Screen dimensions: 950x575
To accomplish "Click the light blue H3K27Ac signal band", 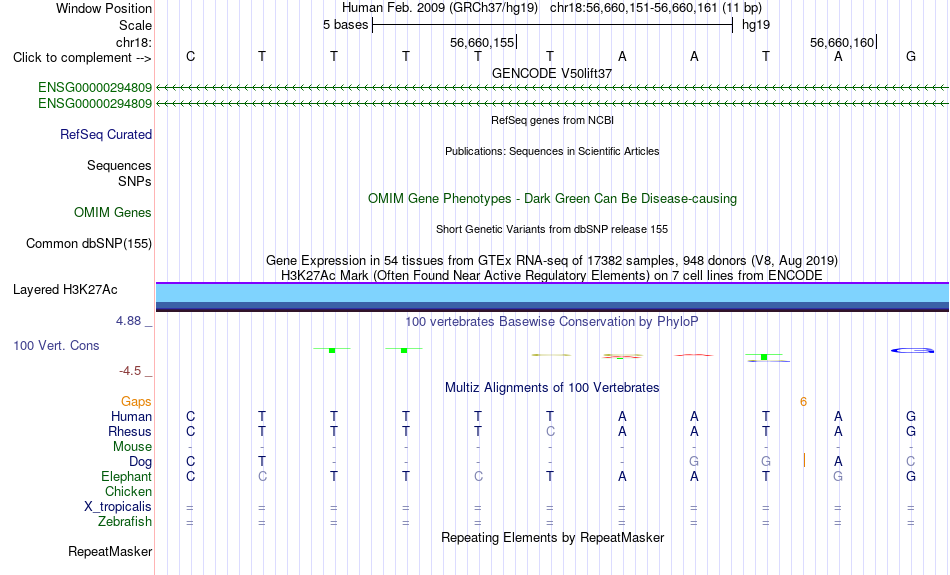I will point(552,293).
